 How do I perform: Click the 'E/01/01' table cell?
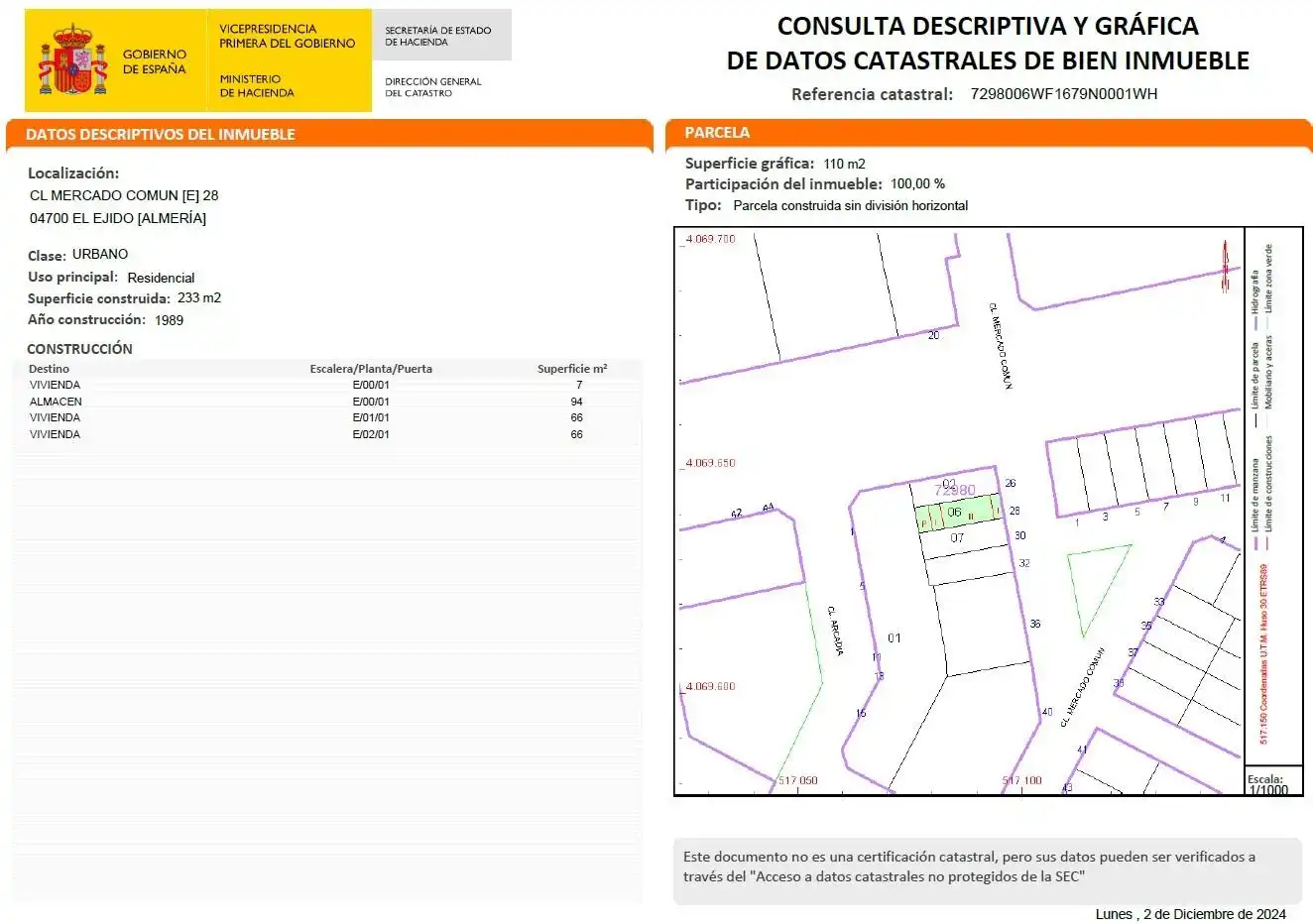tap(371, 417)
